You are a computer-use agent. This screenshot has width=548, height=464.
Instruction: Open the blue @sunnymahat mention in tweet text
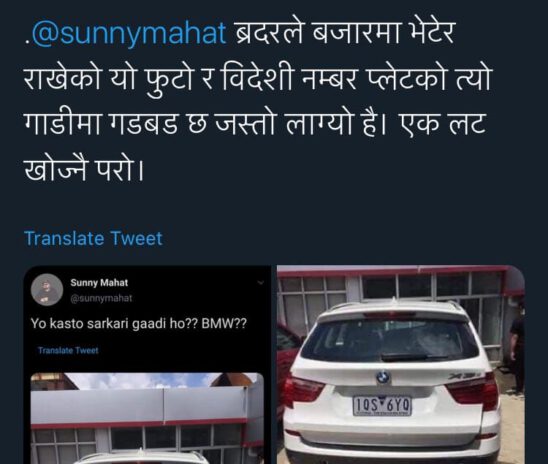(128, 34)
